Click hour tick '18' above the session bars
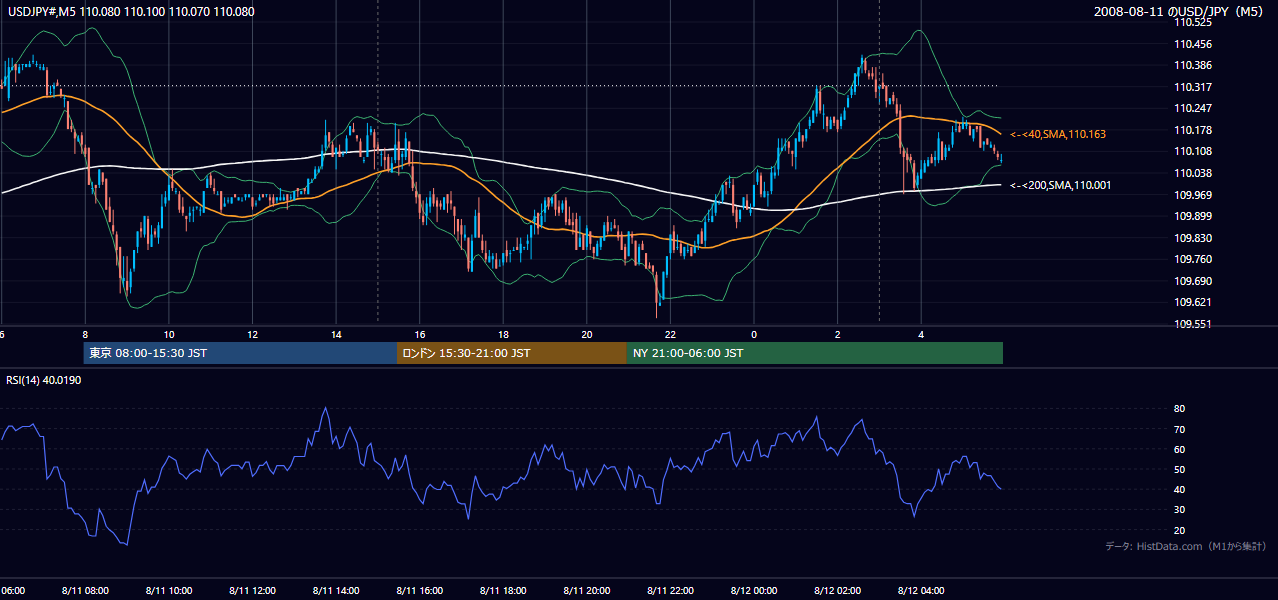Screen dimensions: 1278x600 (x=503, y=335)
